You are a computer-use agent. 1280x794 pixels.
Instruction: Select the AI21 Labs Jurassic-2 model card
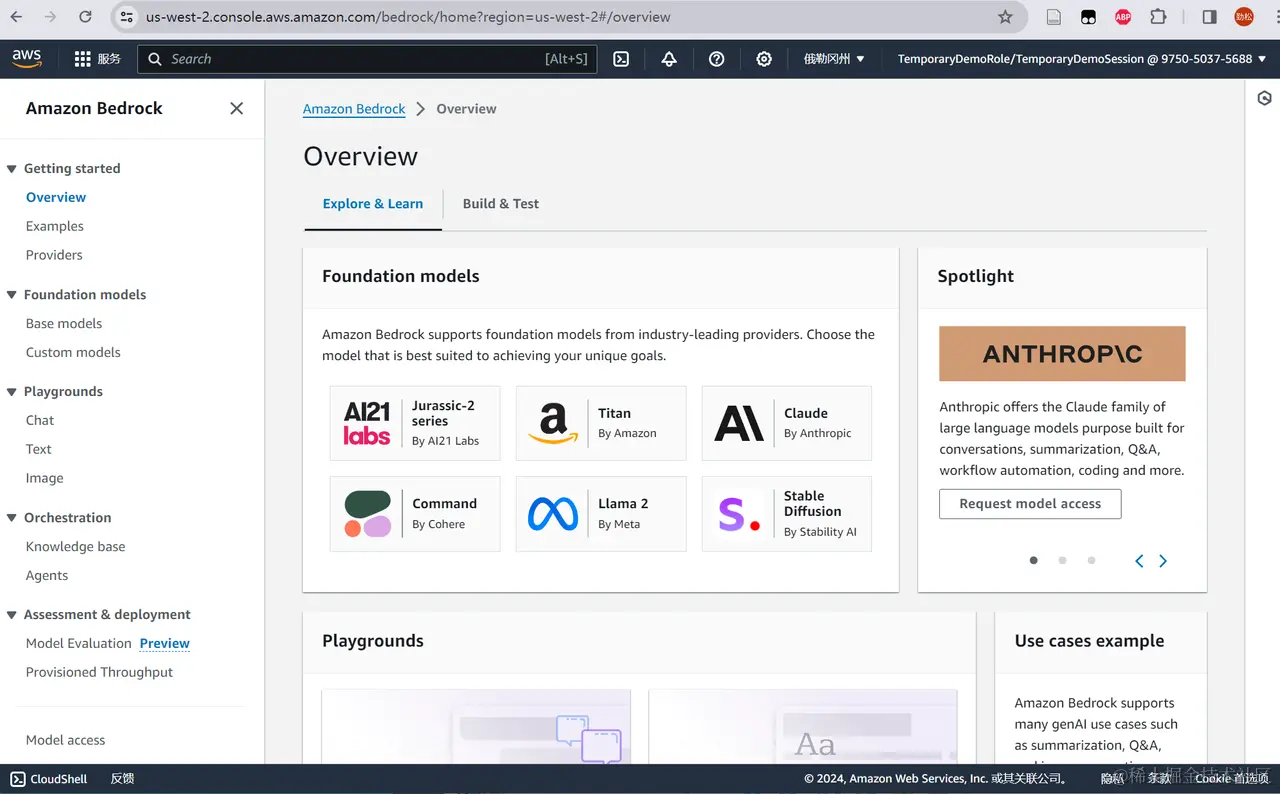tap(415, 423)
